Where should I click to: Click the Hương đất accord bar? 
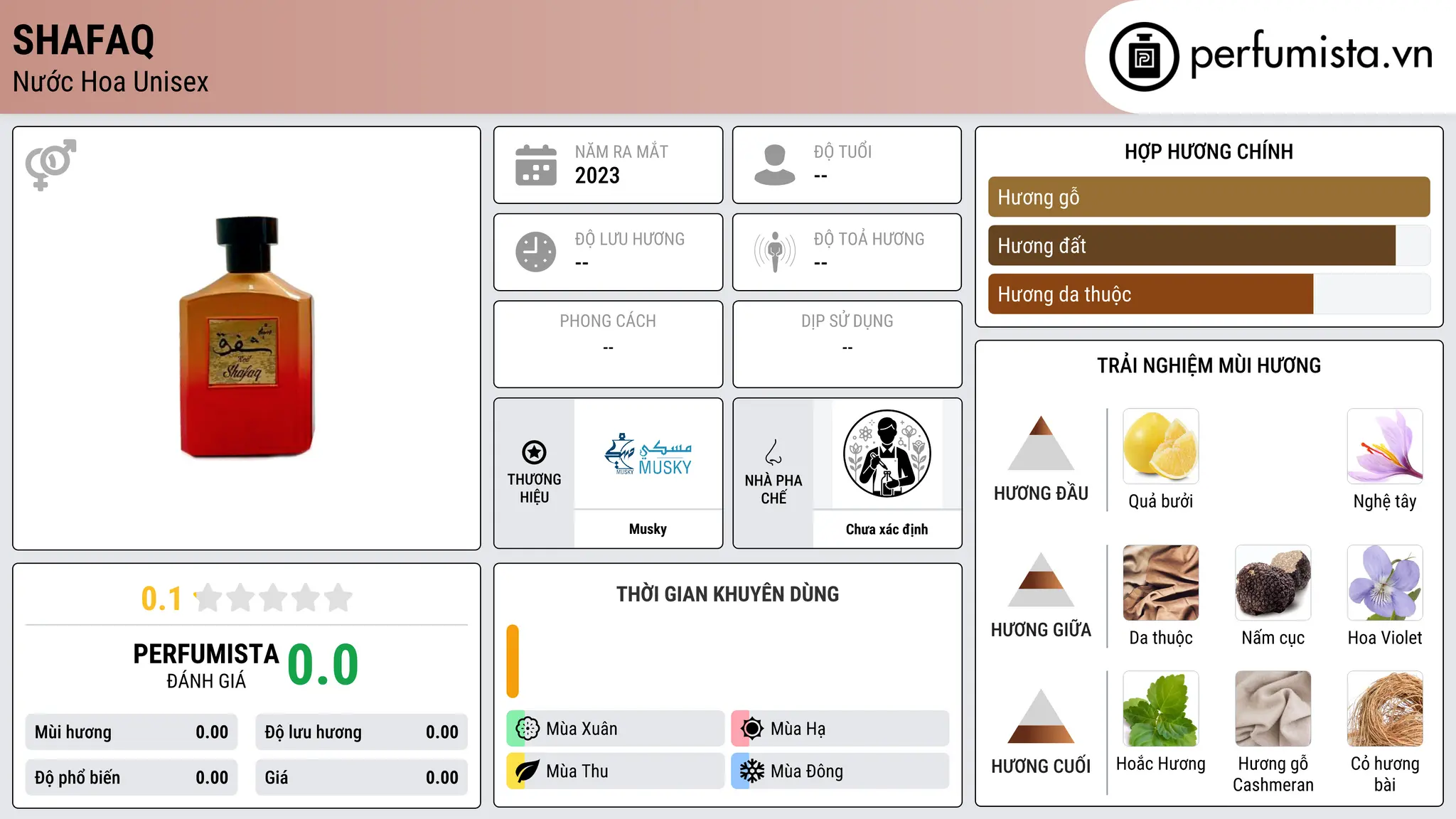[1209, 245]
